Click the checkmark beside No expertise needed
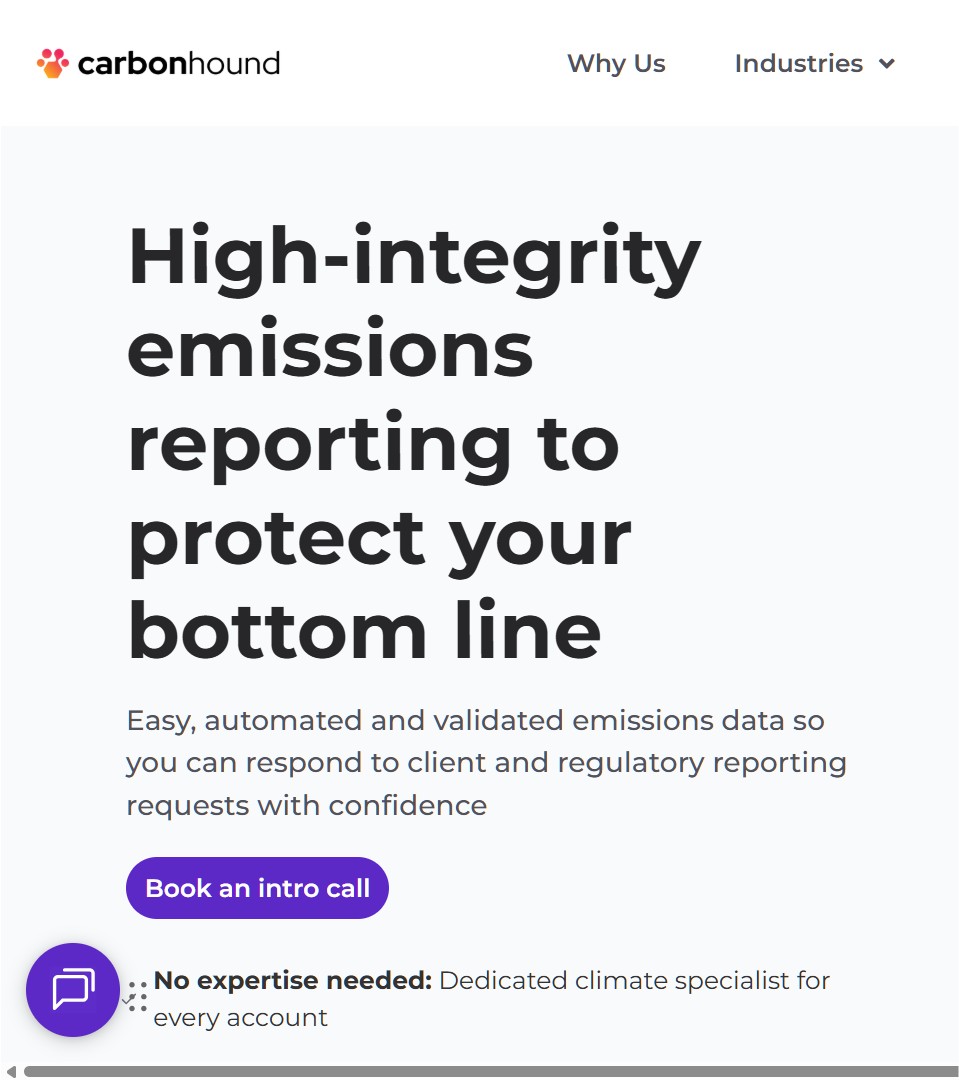The width and height of the screenshot is (959, 1080). tap(126, 999)
